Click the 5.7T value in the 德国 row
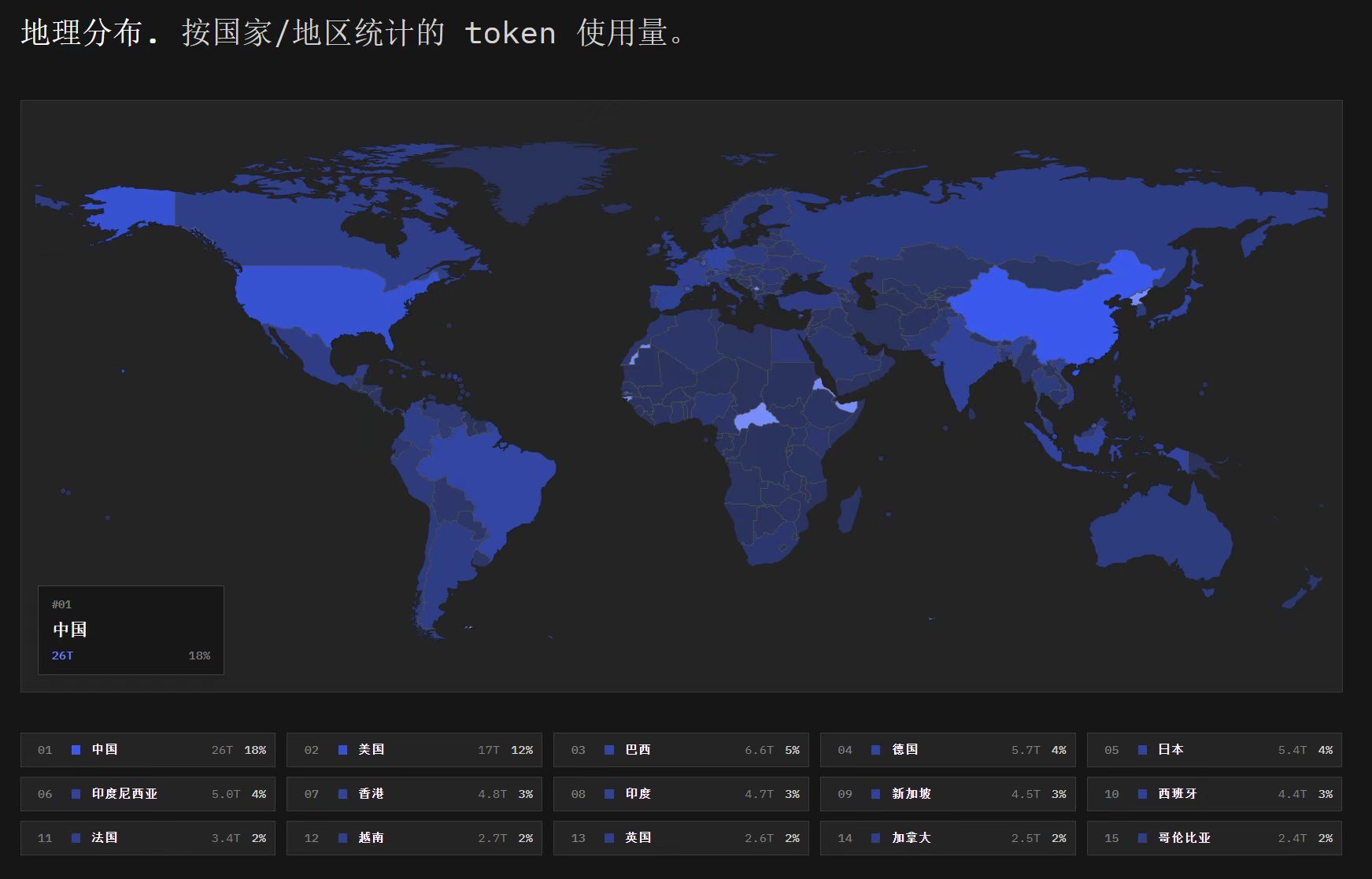 pos(1026,750)
